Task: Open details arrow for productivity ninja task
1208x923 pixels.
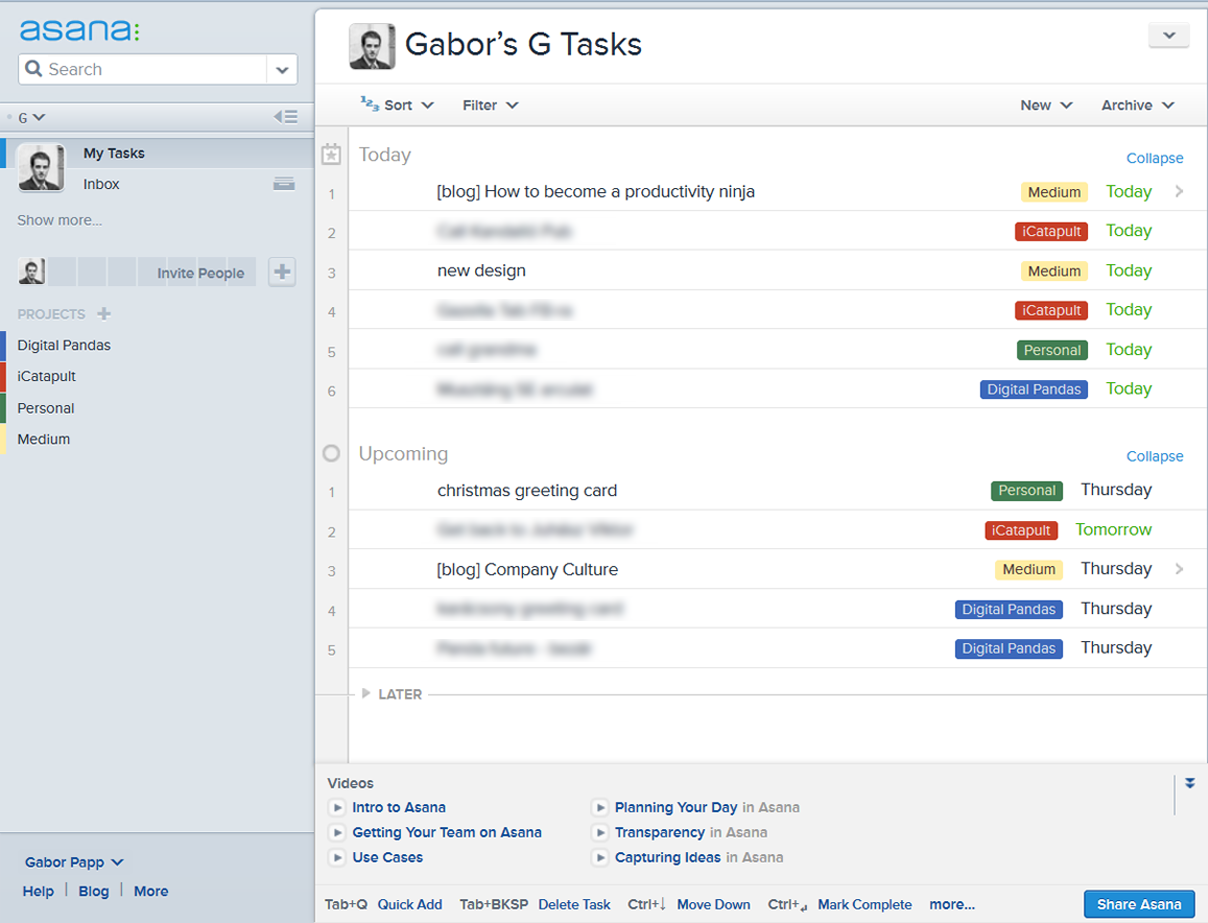Action: tap(1179, 191)
